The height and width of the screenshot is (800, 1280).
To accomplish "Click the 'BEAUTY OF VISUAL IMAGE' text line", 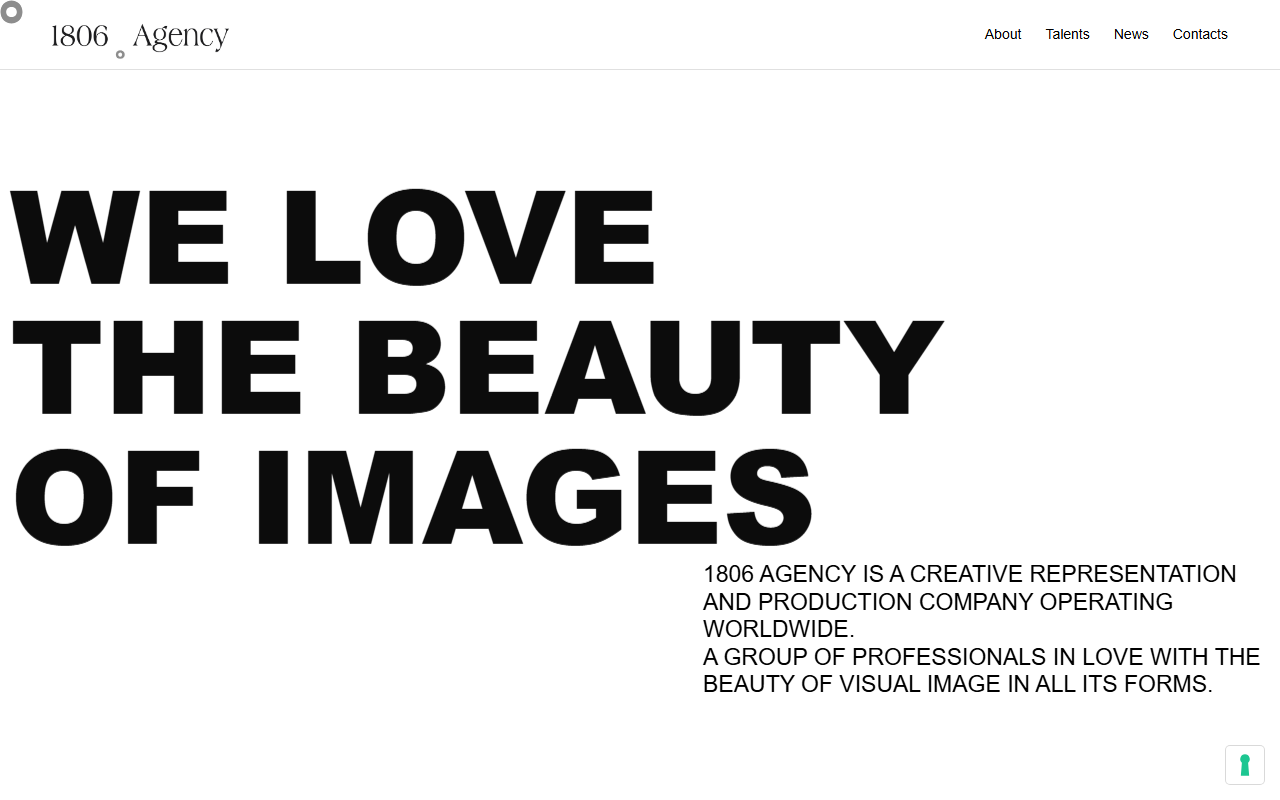I will pos(957,684).
